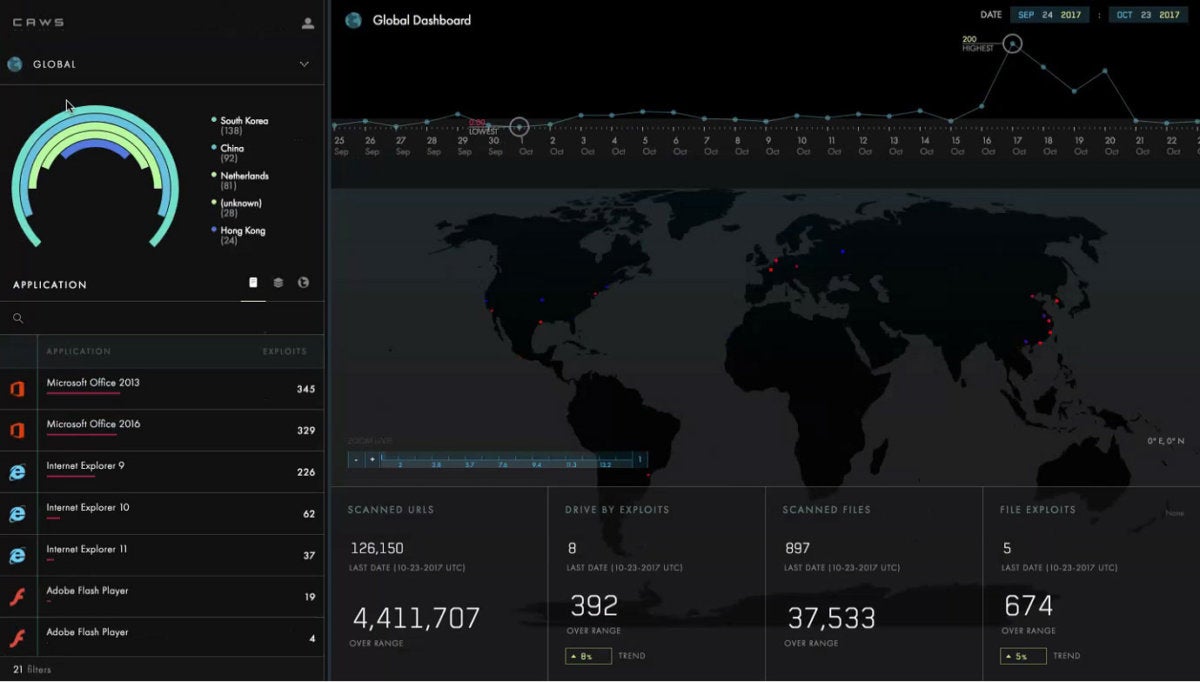
Task: Click the Office icon for Microsoft Office 2013
Action: (17, 389)
